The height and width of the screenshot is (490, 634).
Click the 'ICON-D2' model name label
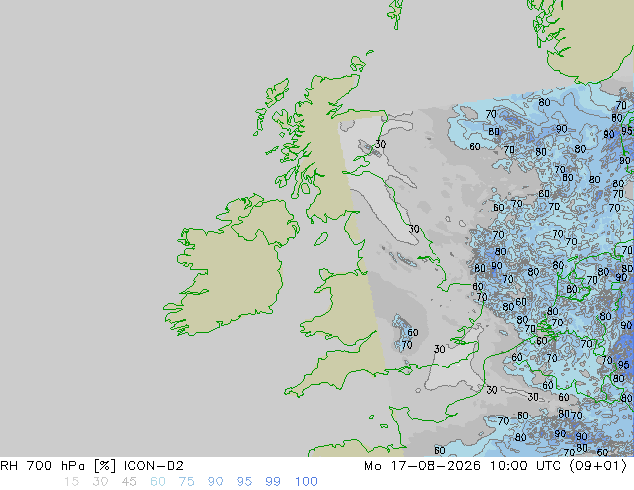pos(154,466)
